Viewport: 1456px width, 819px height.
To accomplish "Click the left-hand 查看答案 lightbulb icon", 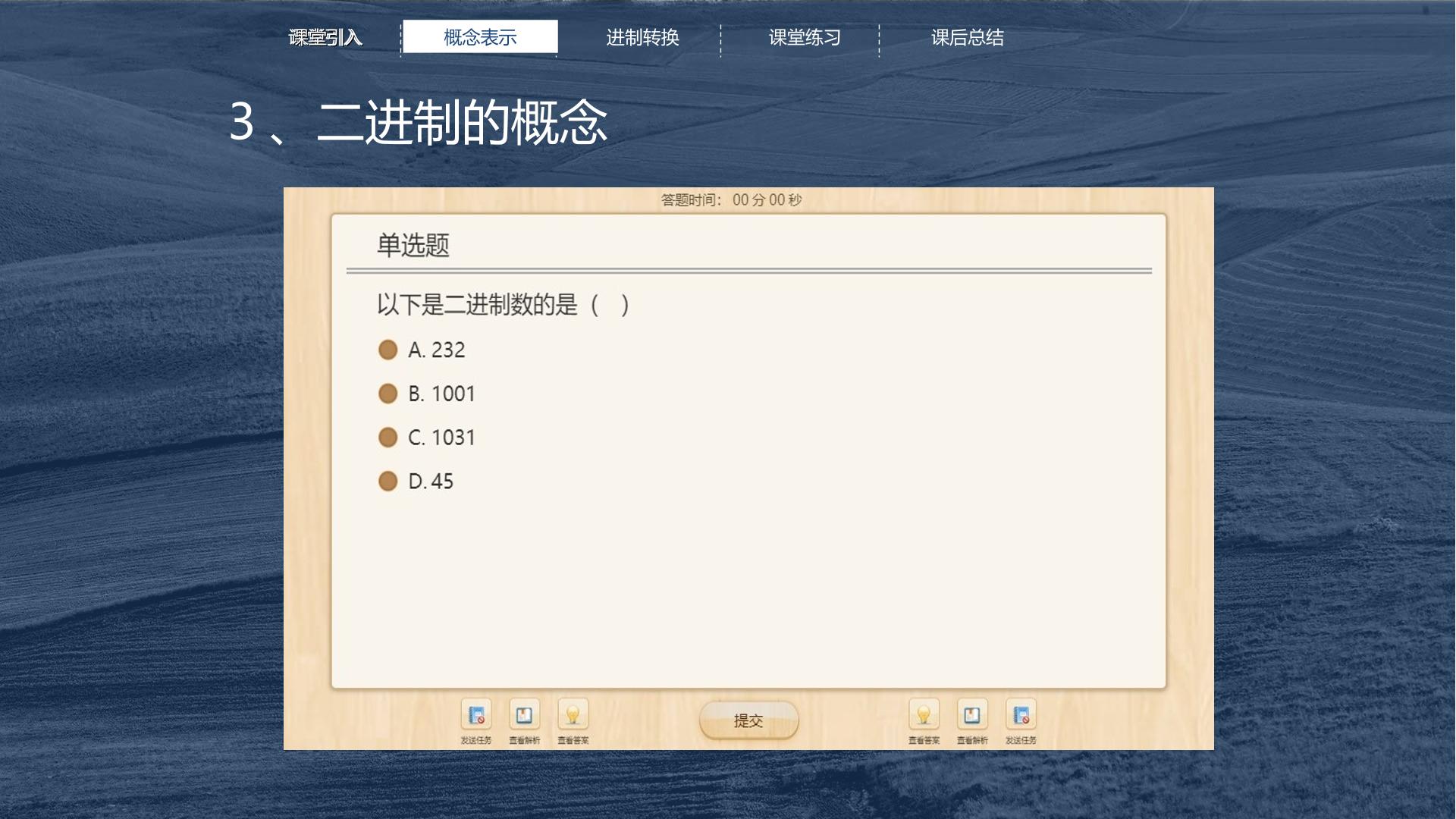I will click(x=573, y=715).
